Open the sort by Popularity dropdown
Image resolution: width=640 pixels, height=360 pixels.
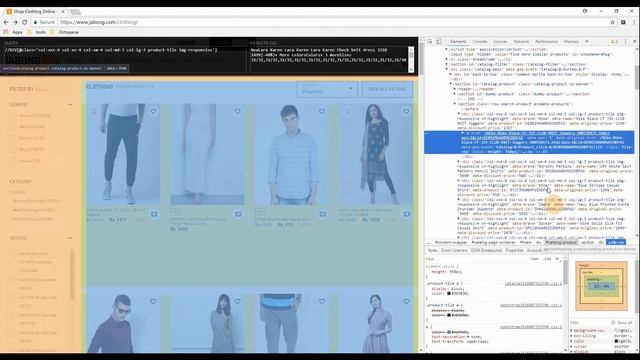(x=327, y=89)
